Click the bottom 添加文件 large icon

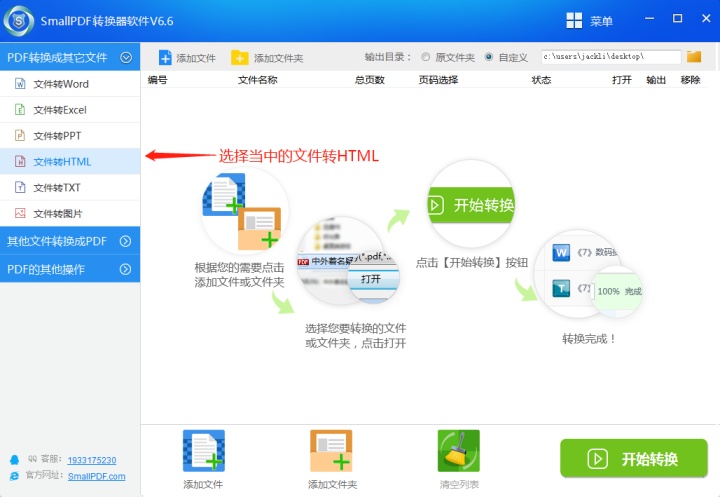pos(204,451)
